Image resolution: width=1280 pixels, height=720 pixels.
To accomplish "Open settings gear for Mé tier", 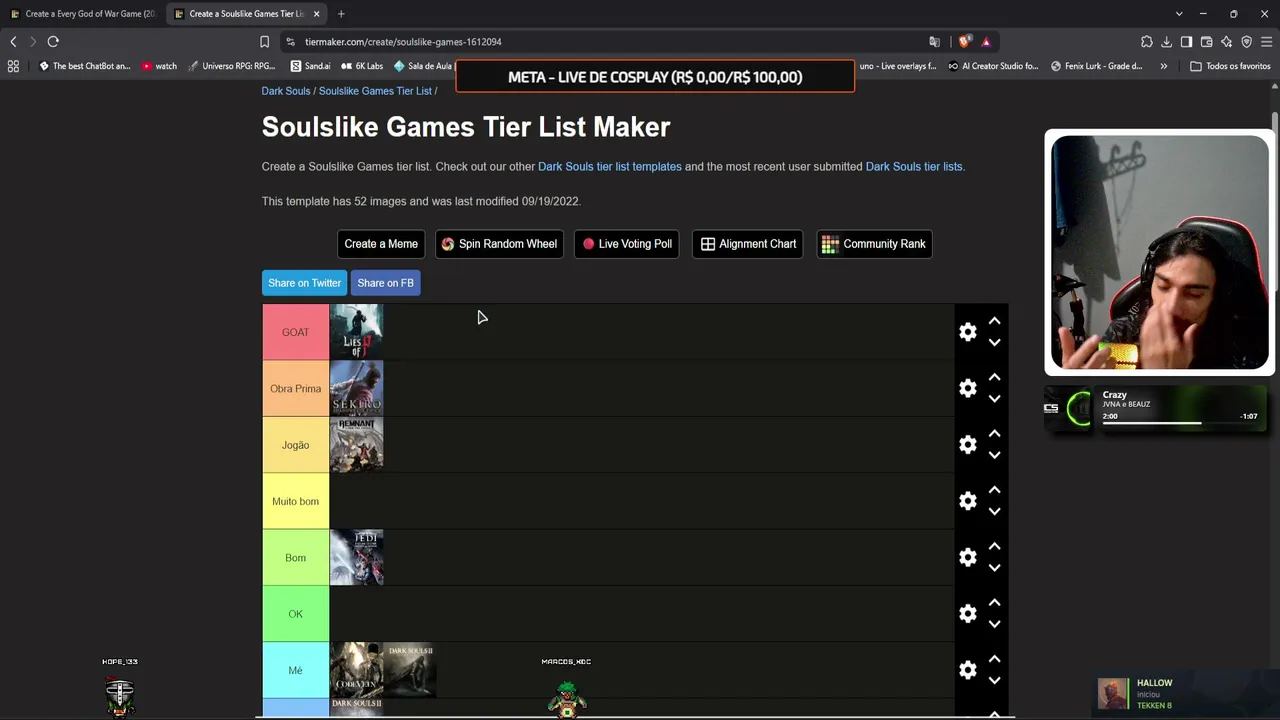I will [x=967, y=670].
